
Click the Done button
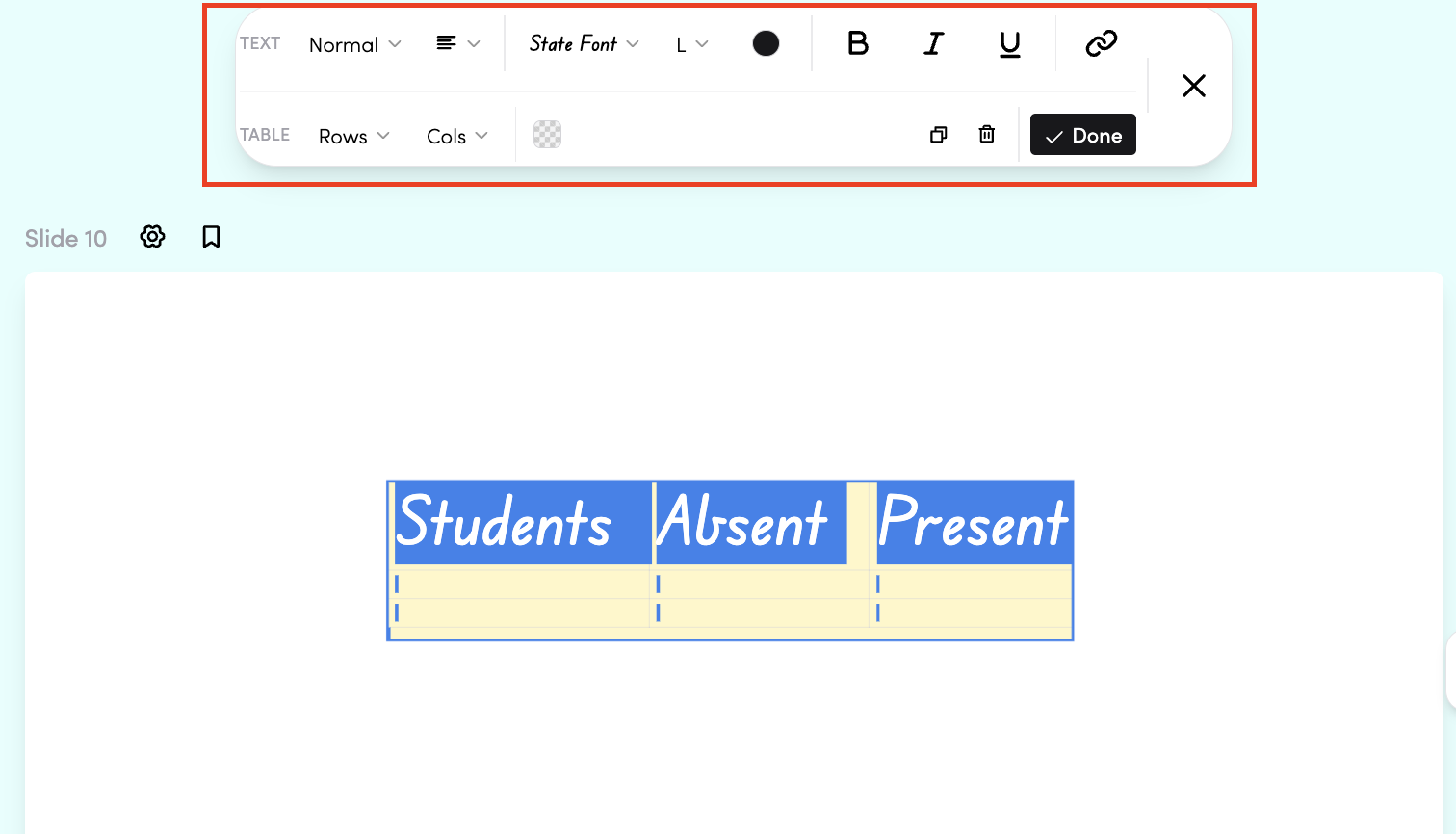point(1082,135)
